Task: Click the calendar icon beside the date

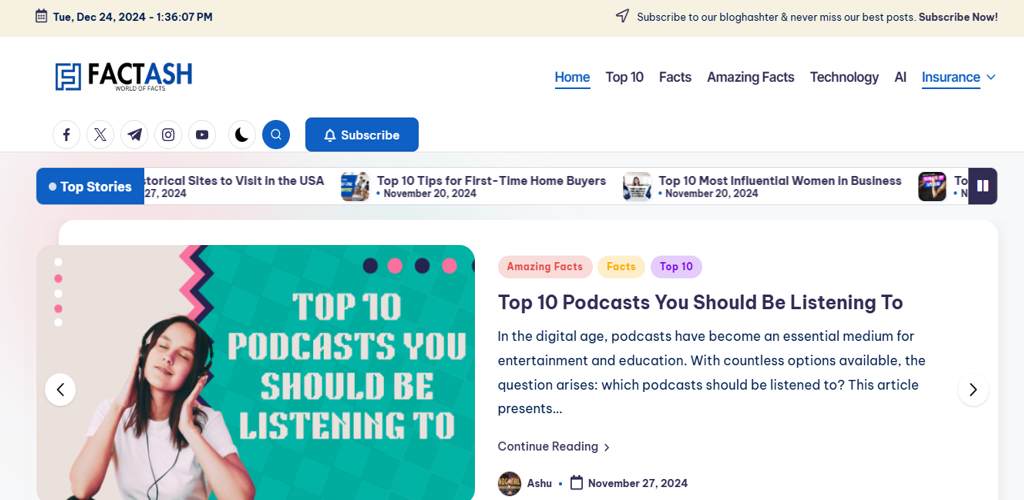Action: point(41,16)
